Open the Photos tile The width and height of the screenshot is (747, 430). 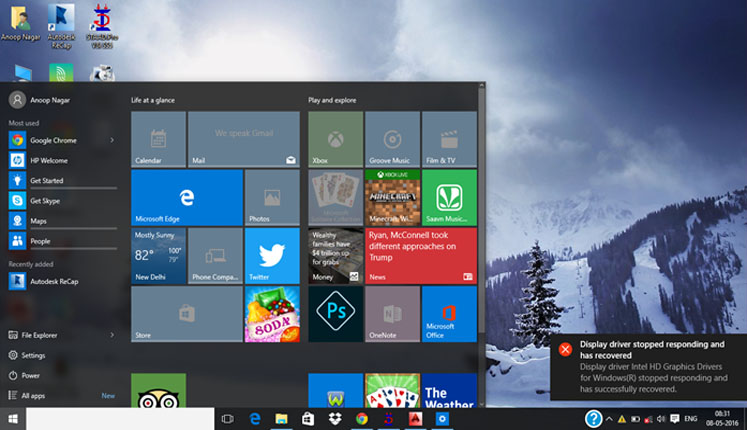tap(272, 197)
